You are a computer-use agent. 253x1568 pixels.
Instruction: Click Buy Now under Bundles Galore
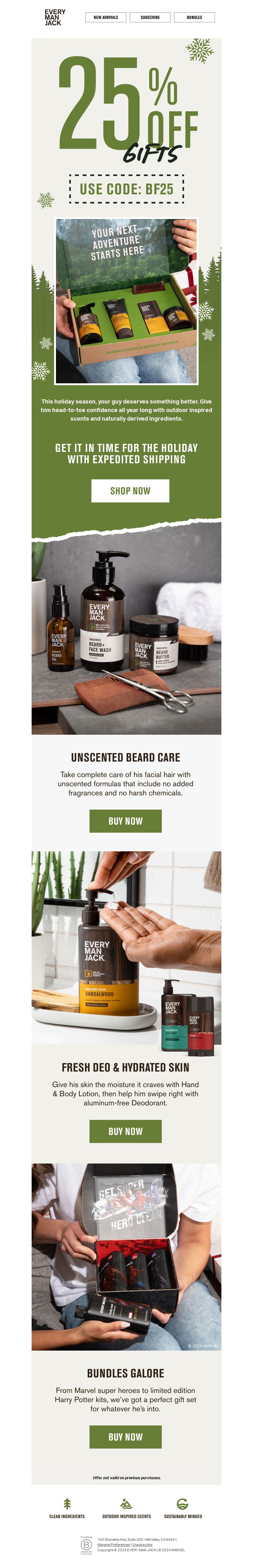click(x=126, y=1437)
